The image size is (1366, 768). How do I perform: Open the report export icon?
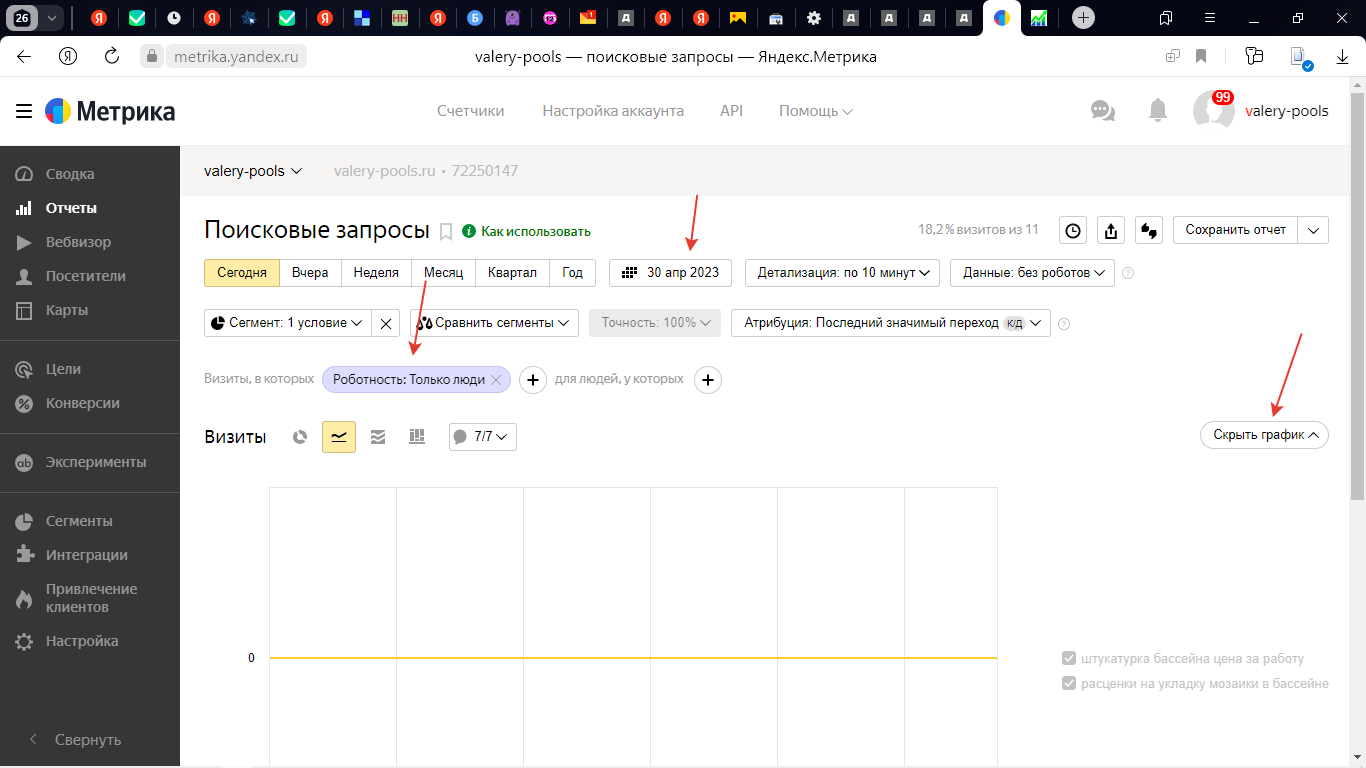1111,231
